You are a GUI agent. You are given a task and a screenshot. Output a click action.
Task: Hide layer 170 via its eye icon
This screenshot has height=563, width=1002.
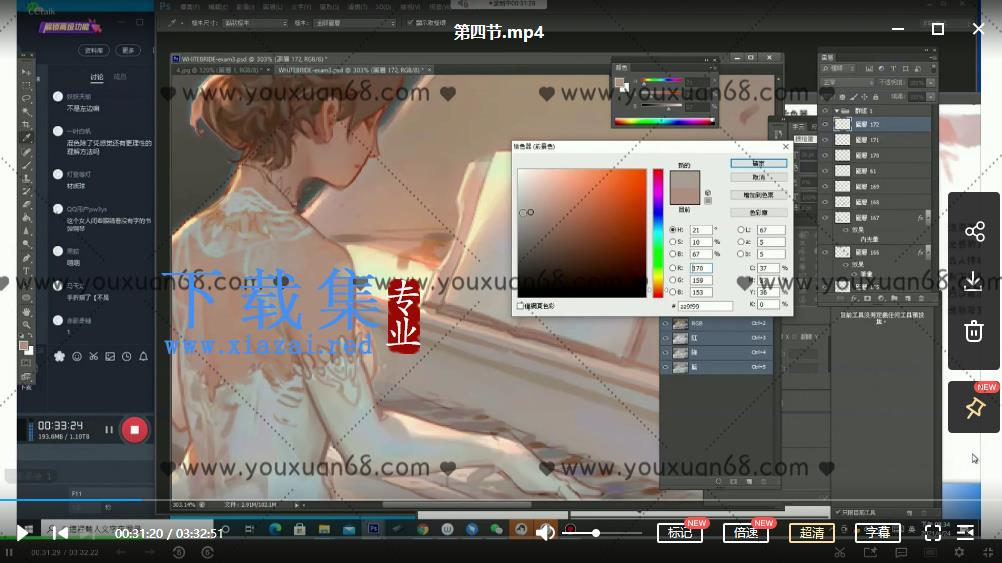pos(825,155)
